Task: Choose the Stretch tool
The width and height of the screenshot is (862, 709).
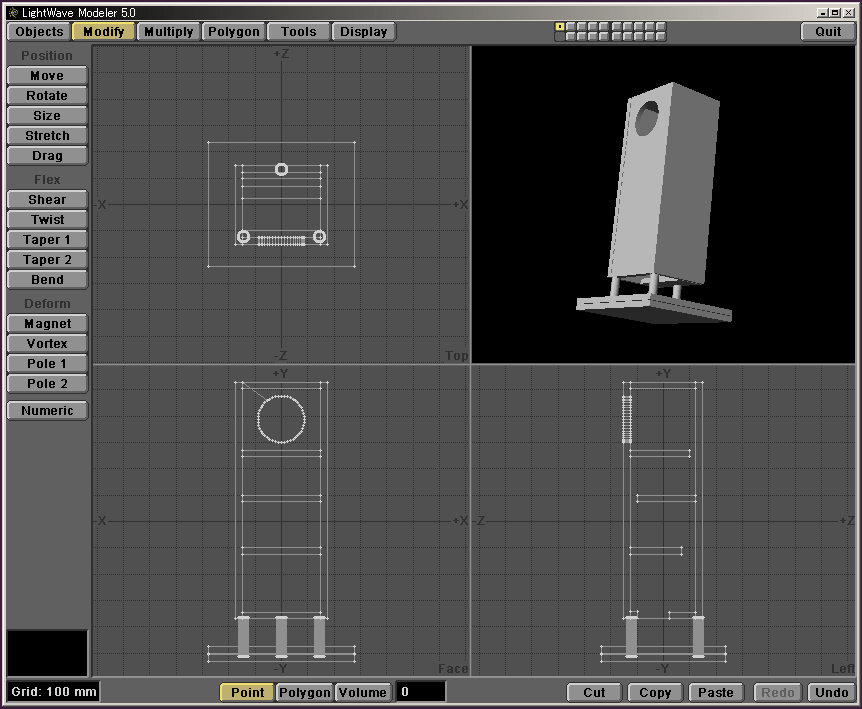Action: [47, 136]
